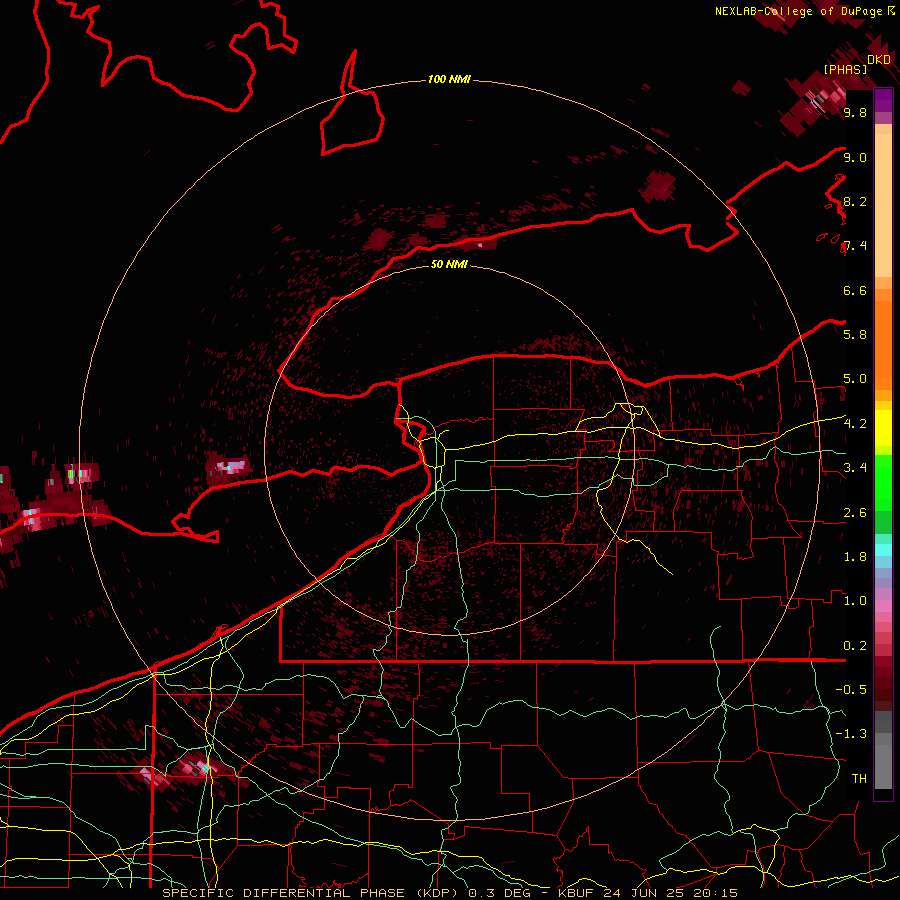
Task: Click the TH threshold label on the scale
Action: point(859,779)
